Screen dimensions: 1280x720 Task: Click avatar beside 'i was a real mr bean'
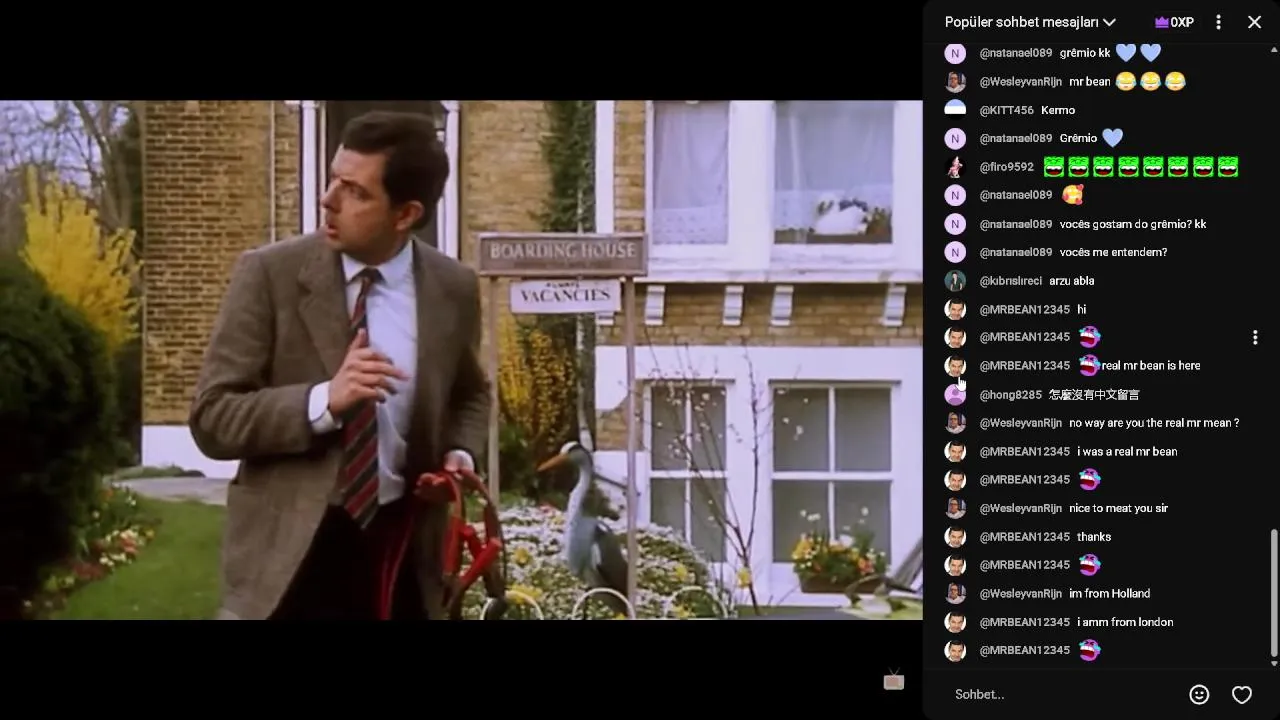tap(955, 452)
